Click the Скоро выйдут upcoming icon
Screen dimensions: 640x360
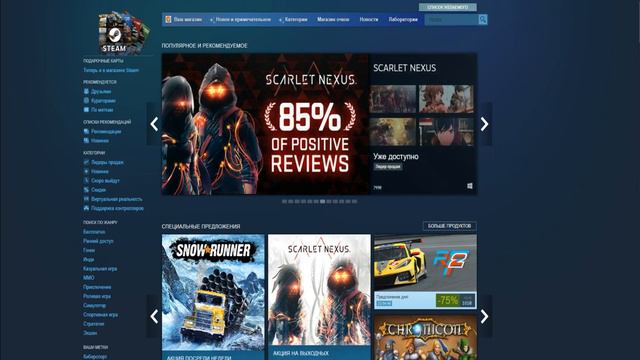click(86, 180)
